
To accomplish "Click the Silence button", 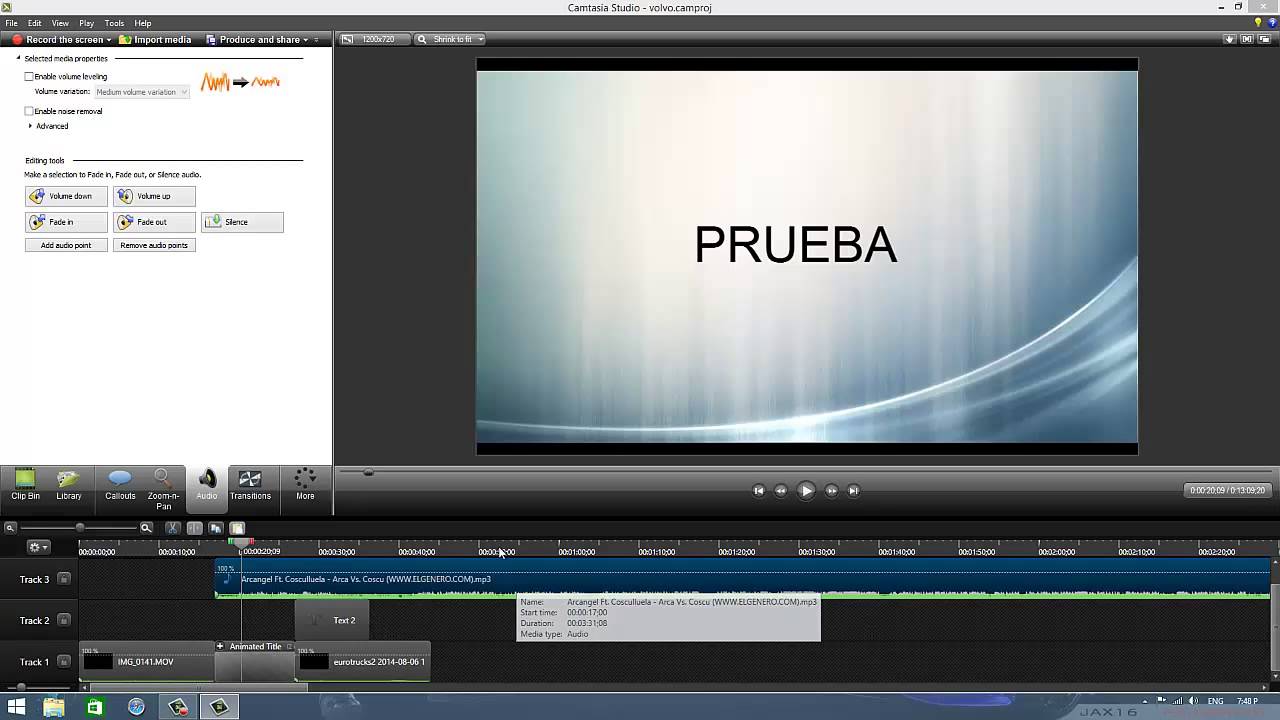I will [242, 222].
